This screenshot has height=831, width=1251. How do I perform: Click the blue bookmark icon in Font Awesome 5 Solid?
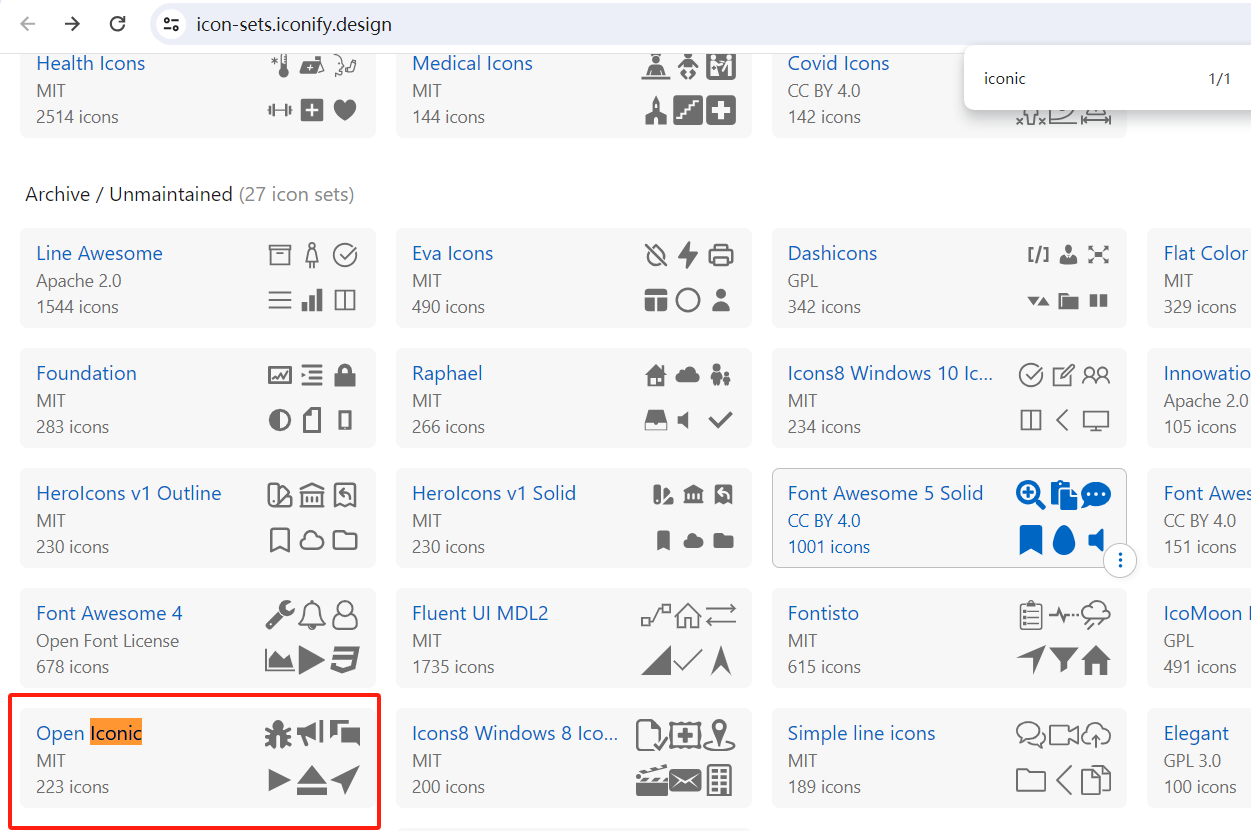(x=1030, y=541)
